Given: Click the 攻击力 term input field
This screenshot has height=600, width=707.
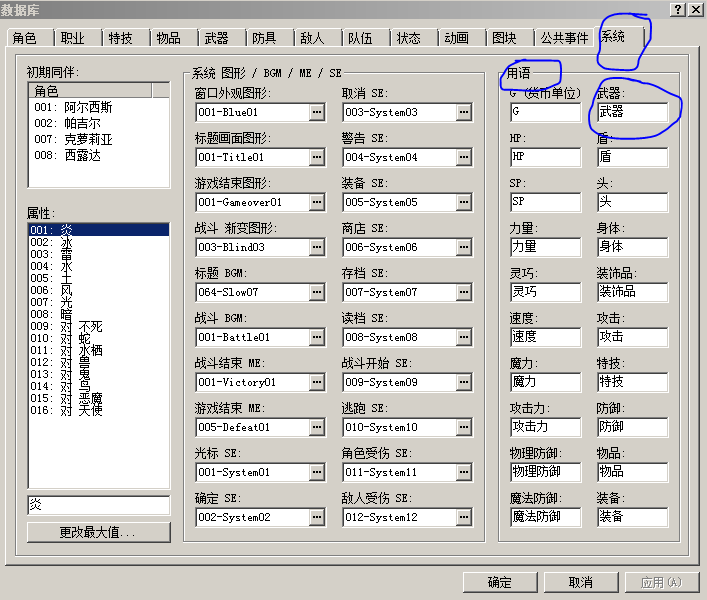Looking at the screenshot, I should click(546, 427).
